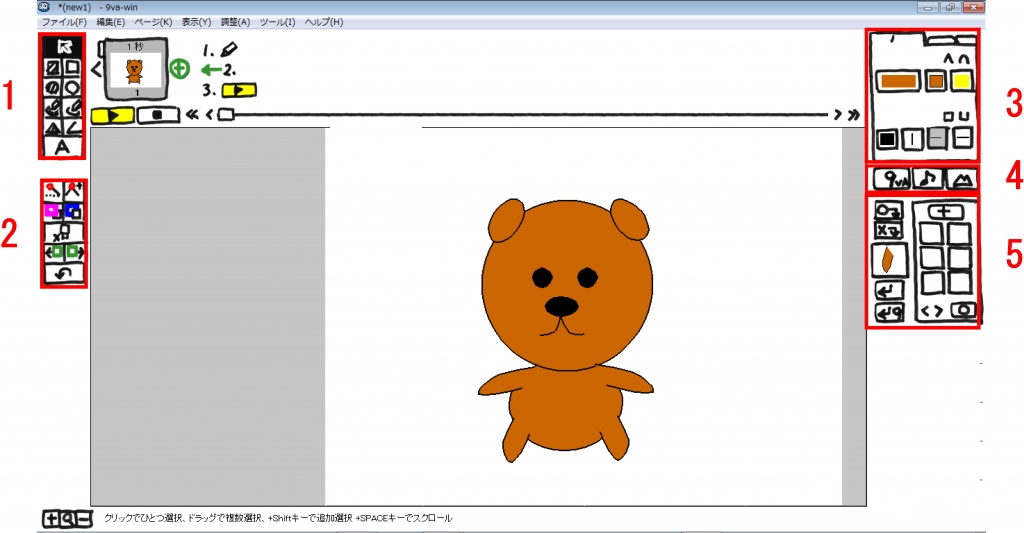1024x533 pixels.
Task: Click the curved undo arrow icon
Action: click(64, 272)
